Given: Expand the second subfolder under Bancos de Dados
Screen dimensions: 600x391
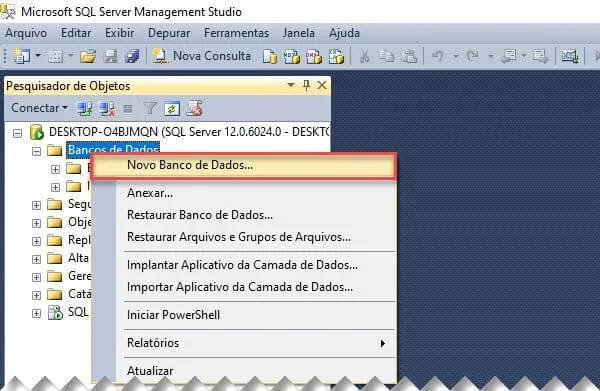Looking at the screenshot, I should pyautogui.click(x=55, y=187).
